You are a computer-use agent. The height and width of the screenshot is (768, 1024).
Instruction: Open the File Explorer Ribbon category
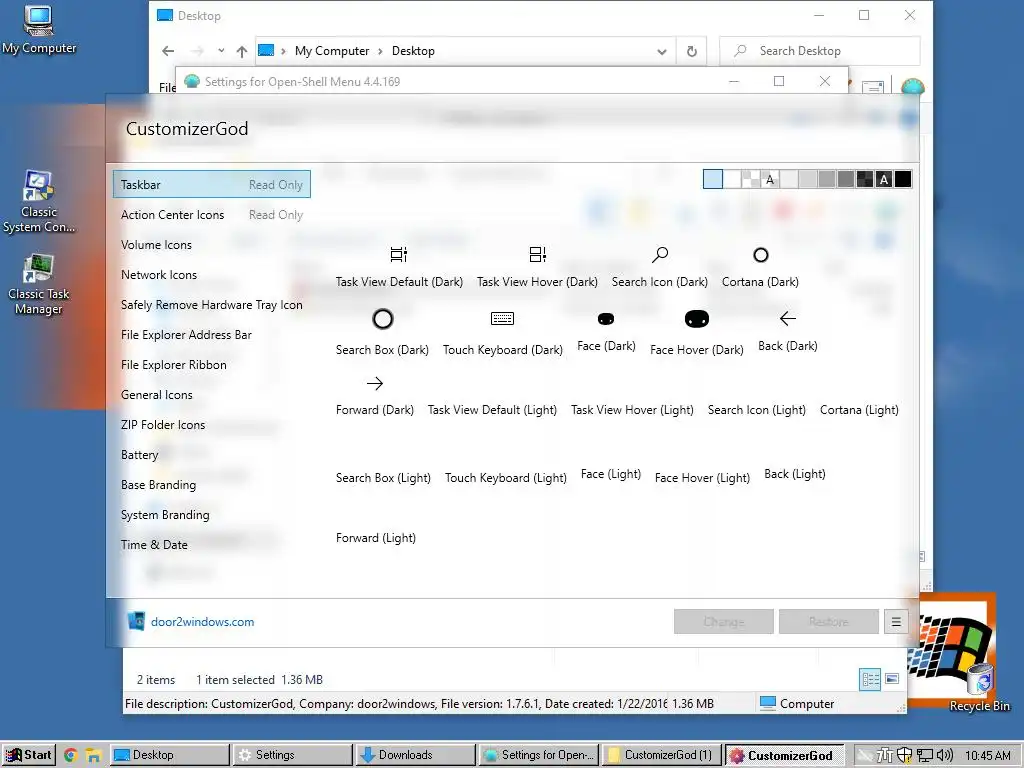tap(212, 365)
